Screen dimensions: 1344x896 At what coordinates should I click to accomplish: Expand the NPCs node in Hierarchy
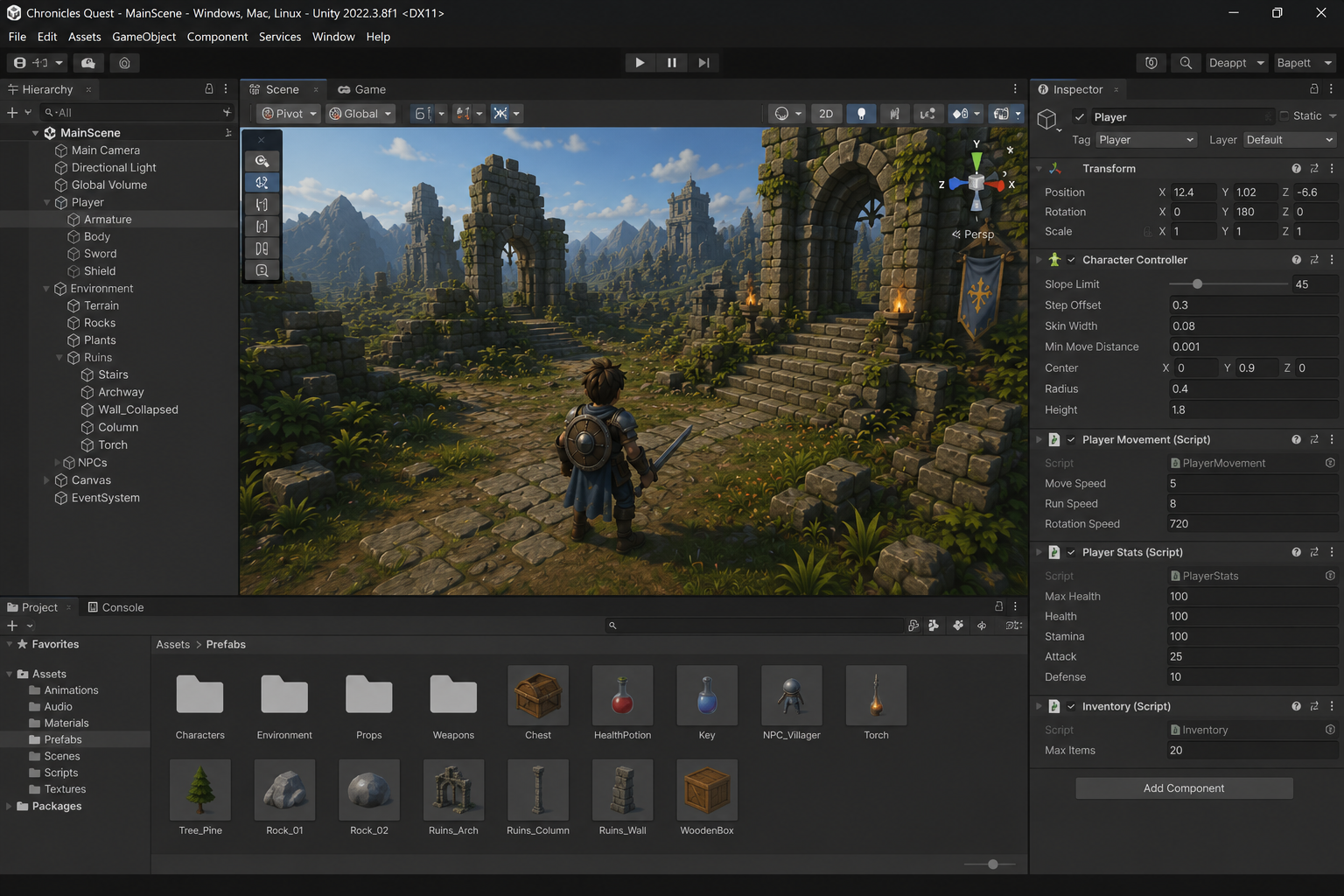click(59, 463)
